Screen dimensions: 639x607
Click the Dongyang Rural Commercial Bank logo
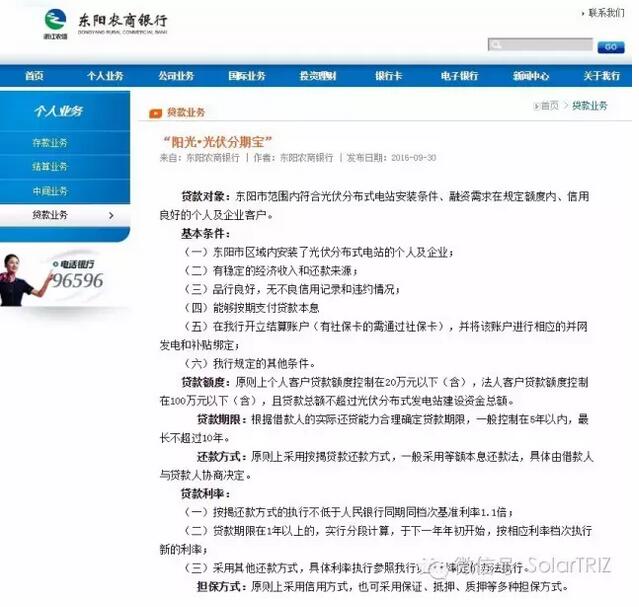(x=106, y=23)
